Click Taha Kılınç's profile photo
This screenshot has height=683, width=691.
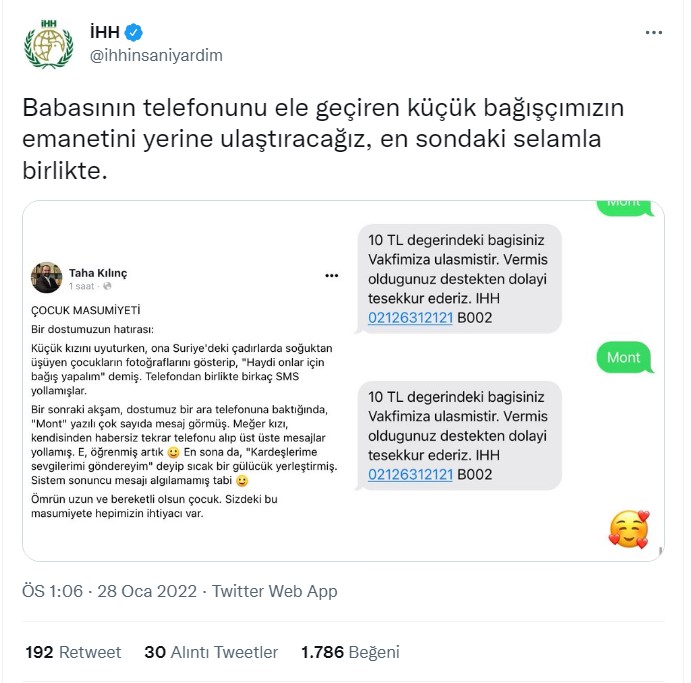tap(46, 277)
